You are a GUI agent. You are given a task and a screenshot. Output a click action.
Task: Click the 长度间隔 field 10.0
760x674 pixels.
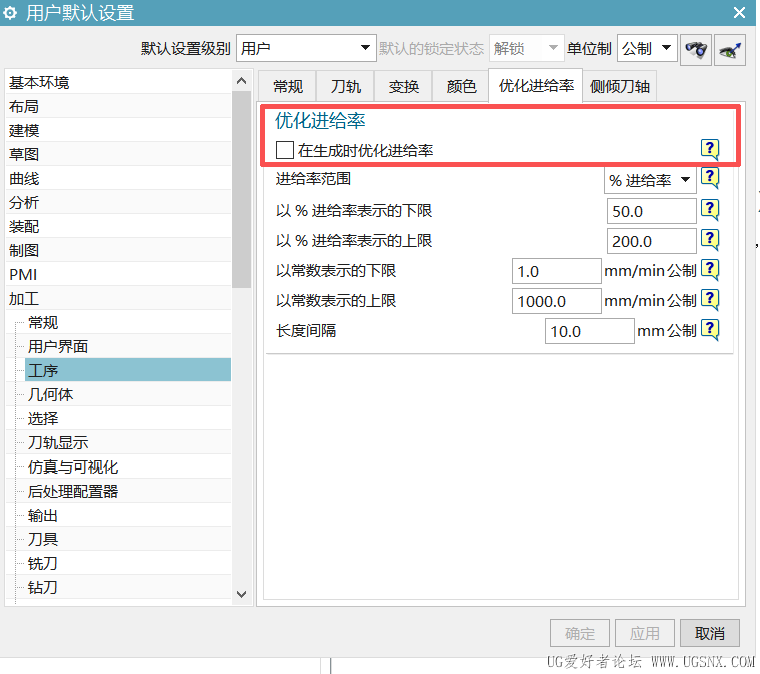point(589,331)
